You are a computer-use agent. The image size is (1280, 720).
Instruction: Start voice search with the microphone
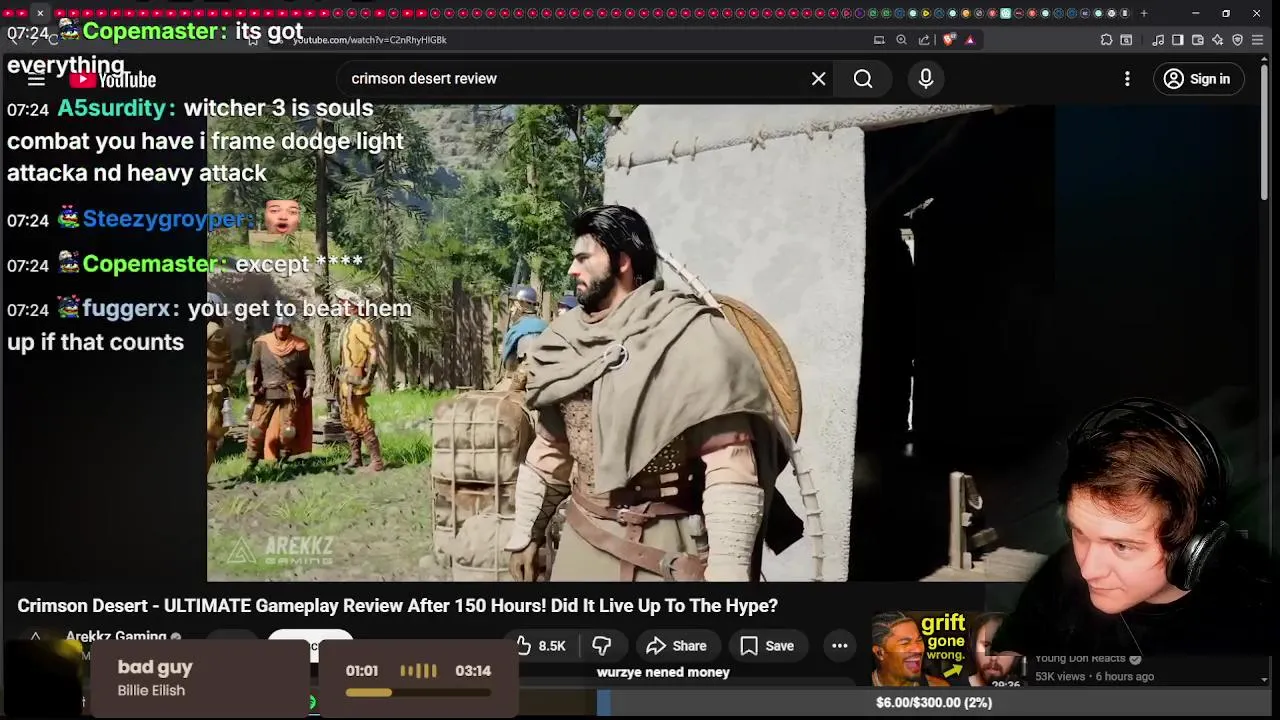click(x=926, y=79)
